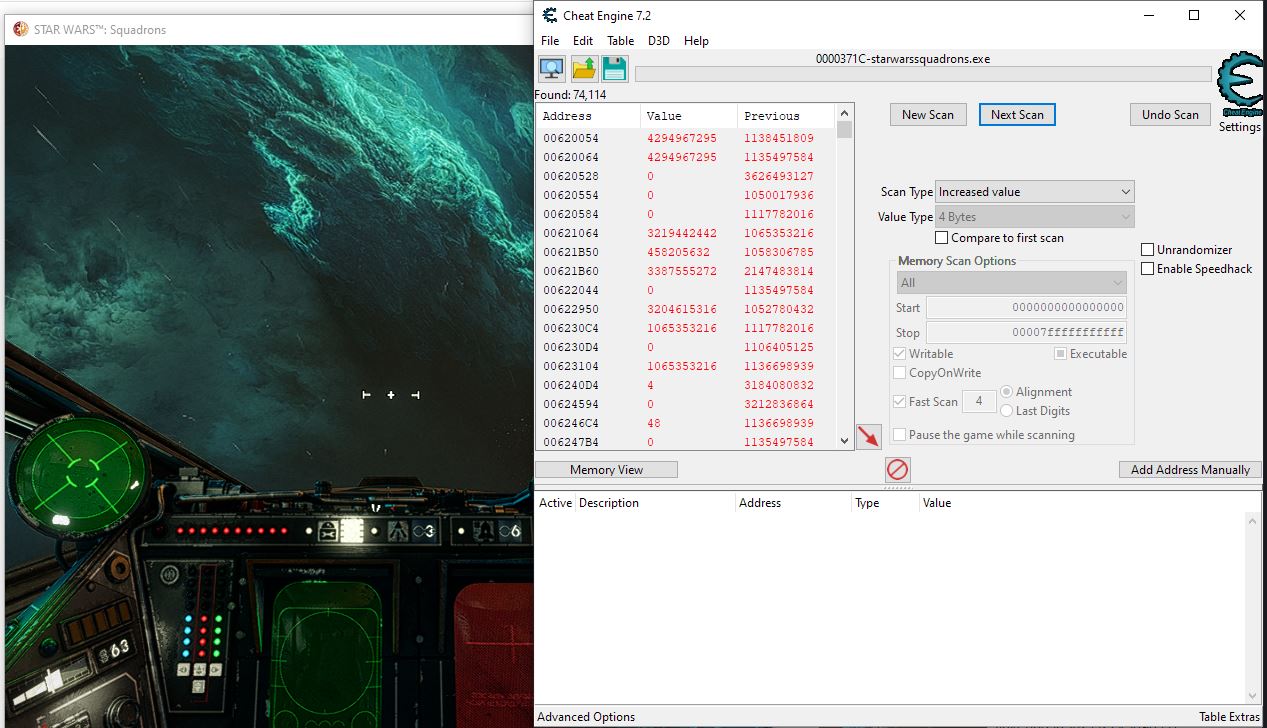Select result row address 00620054
The width and height of the screenshot is (1267, 728).
pos(685,138)
